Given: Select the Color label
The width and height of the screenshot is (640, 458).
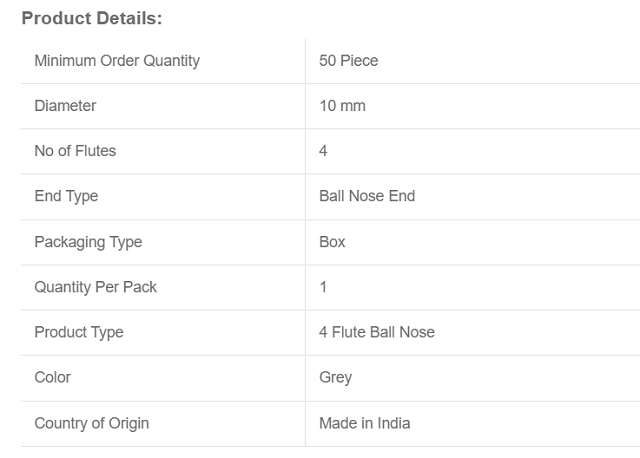Looking at the screenshot, I should 52,377.
